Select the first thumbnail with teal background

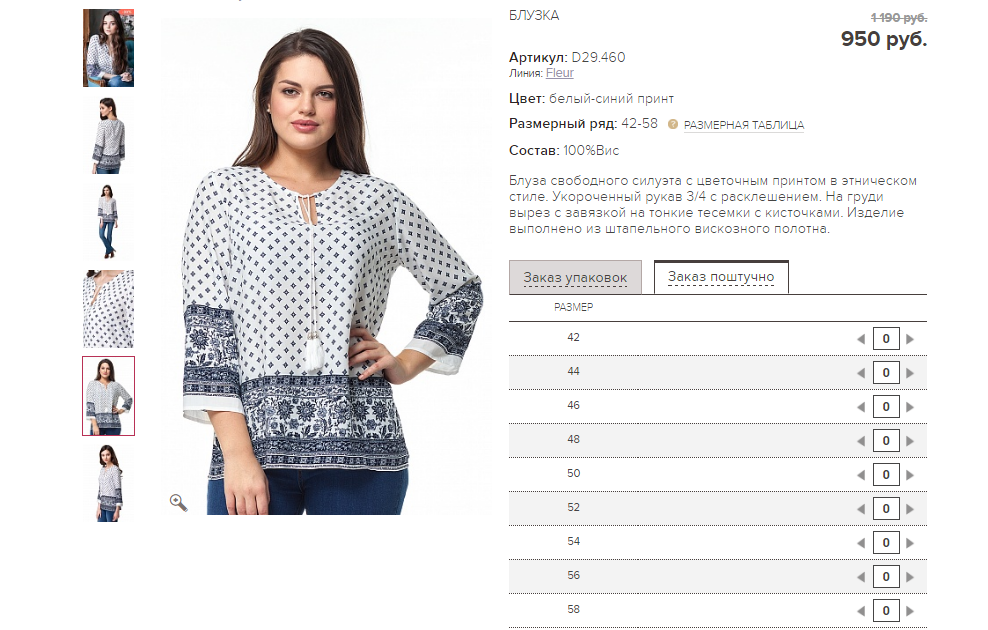coord(108,48)
